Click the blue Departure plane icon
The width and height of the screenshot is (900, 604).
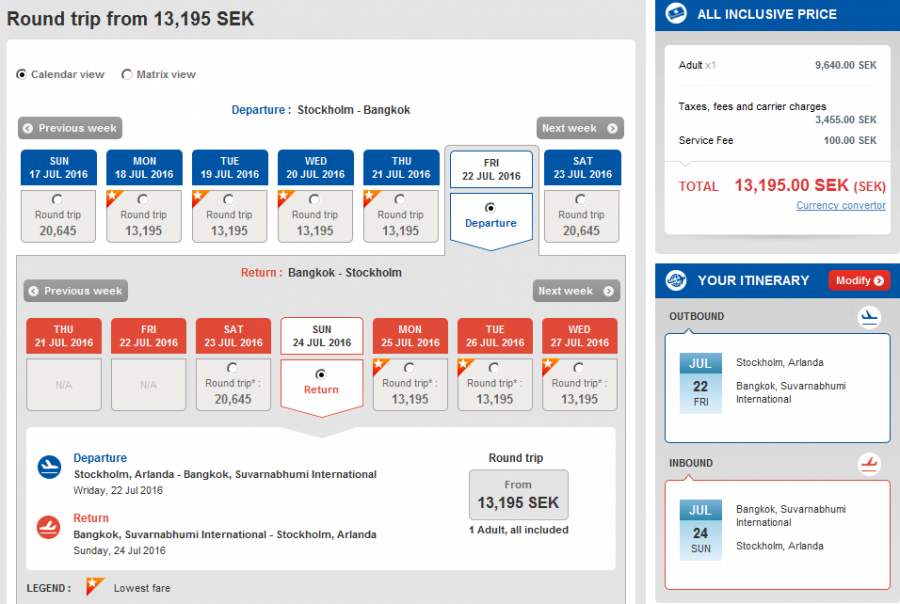(49, 467)
